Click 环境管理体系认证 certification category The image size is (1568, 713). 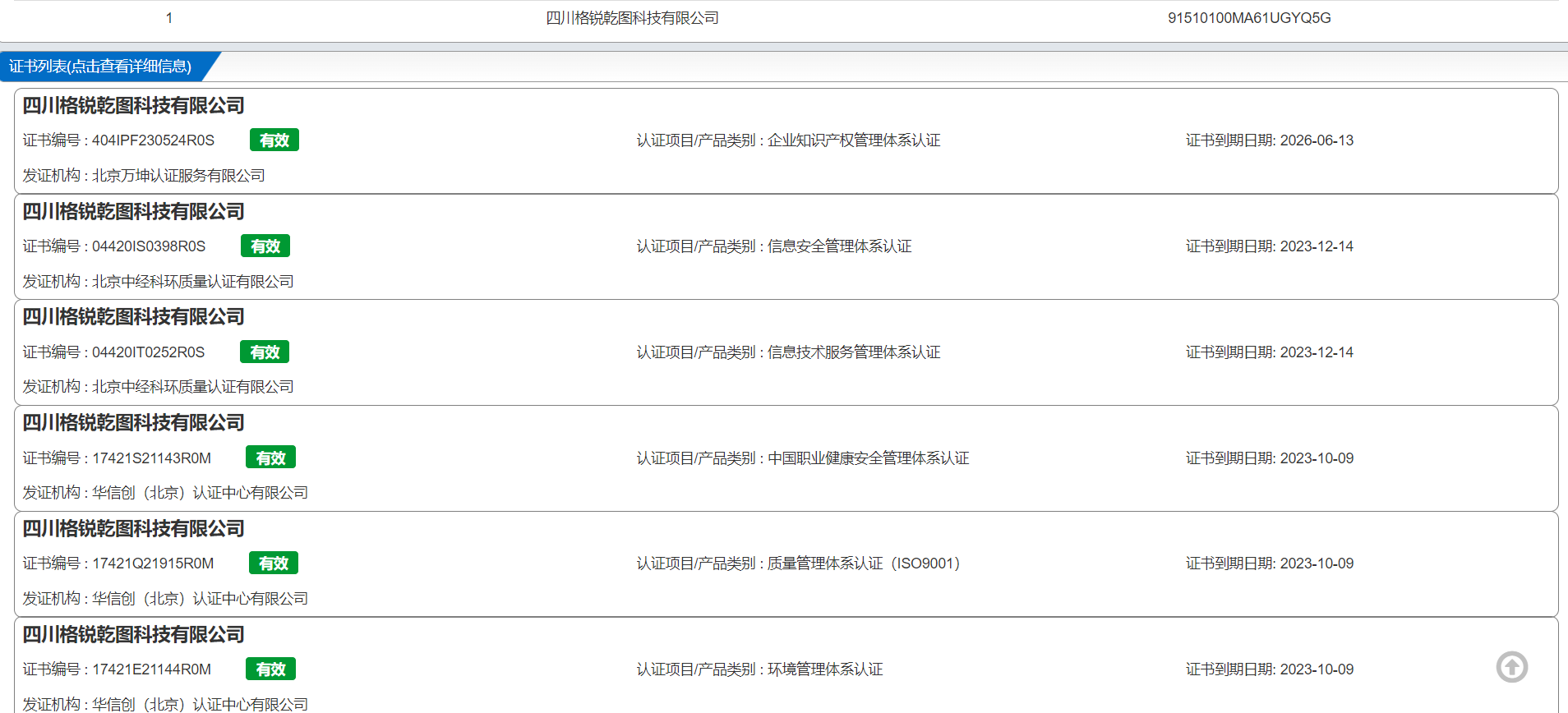point(825,669)
